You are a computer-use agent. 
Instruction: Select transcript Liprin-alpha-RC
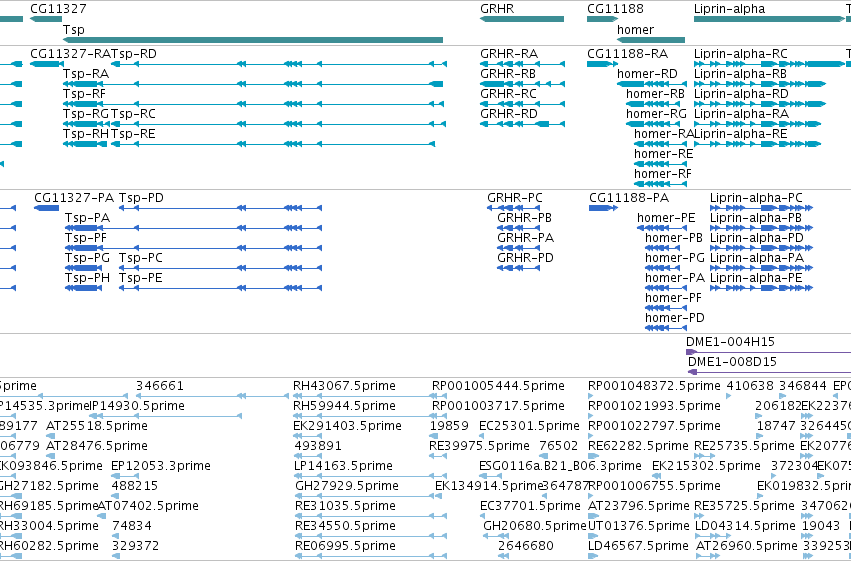(740, 54)
